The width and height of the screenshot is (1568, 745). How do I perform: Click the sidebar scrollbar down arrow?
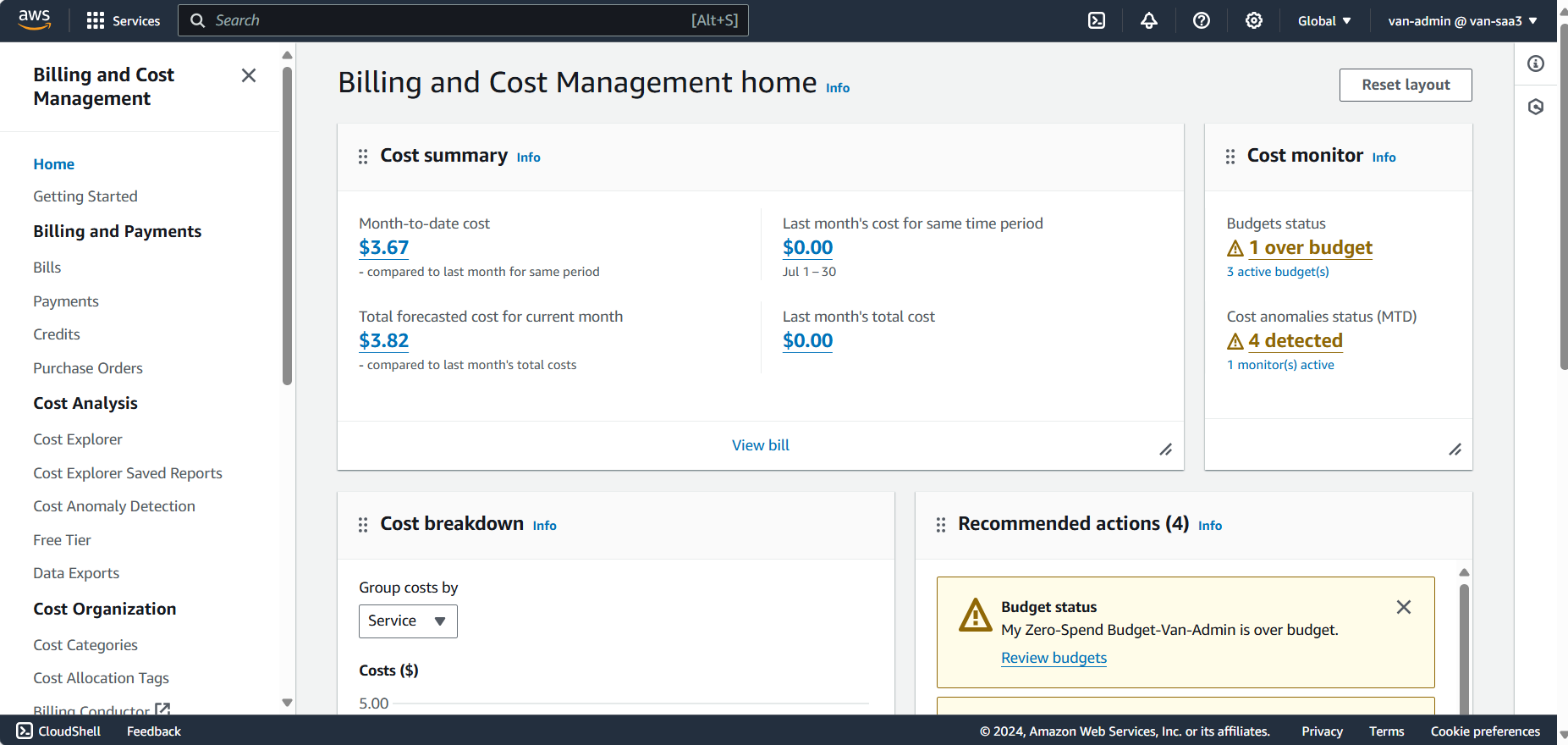tap(287, 703)
